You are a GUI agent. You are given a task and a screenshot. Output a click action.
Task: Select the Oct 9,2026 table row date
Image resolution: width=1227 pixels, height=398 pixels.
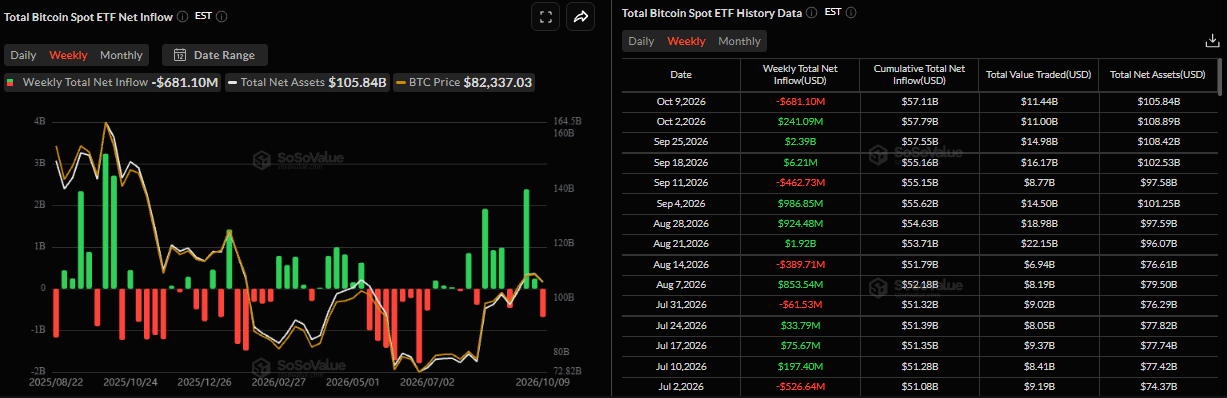pyautogui.click(x=680, y=102)
